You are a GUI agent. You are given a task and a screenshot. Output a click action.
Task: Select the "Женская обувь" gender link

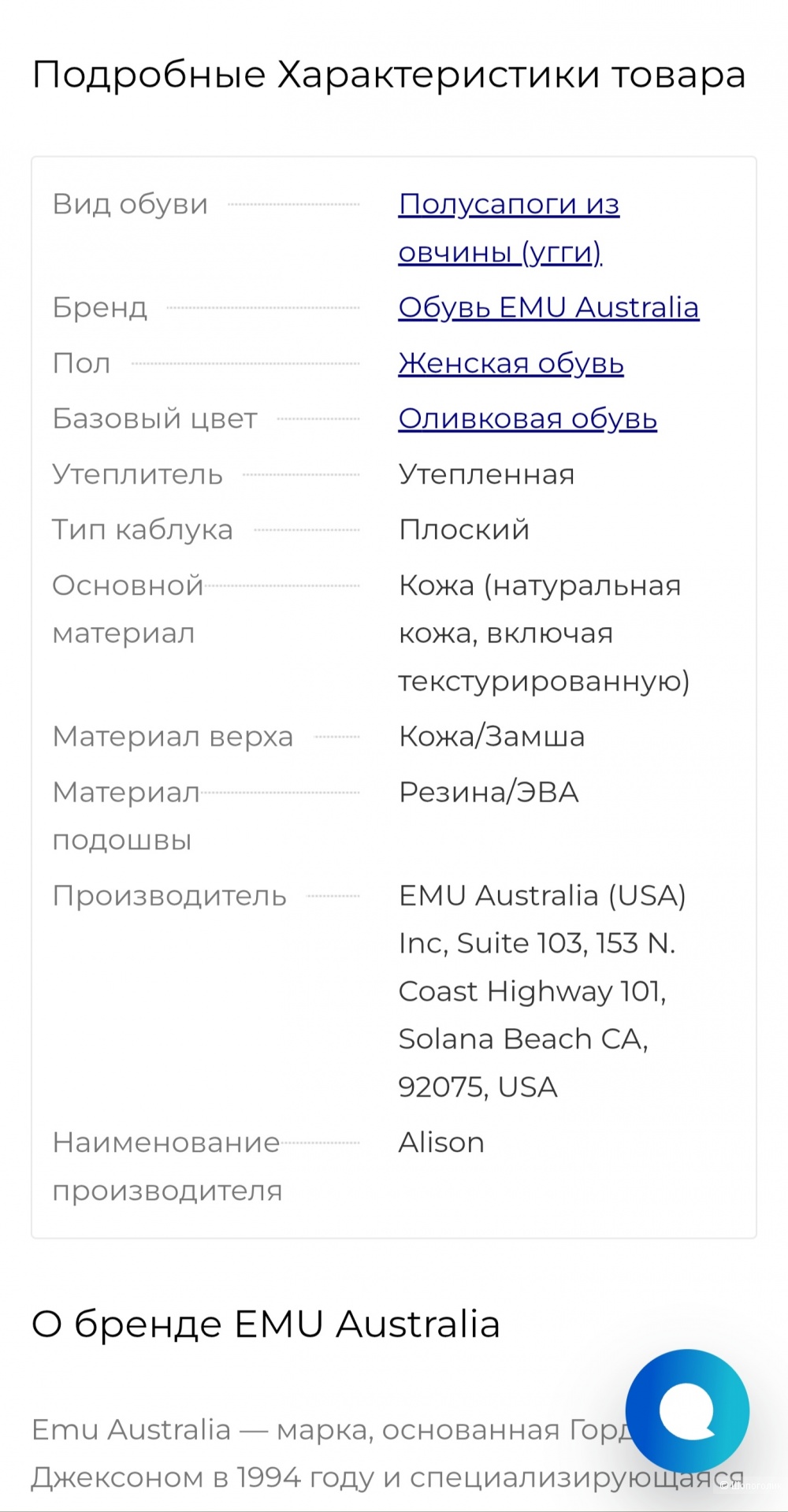click(511, 363)
